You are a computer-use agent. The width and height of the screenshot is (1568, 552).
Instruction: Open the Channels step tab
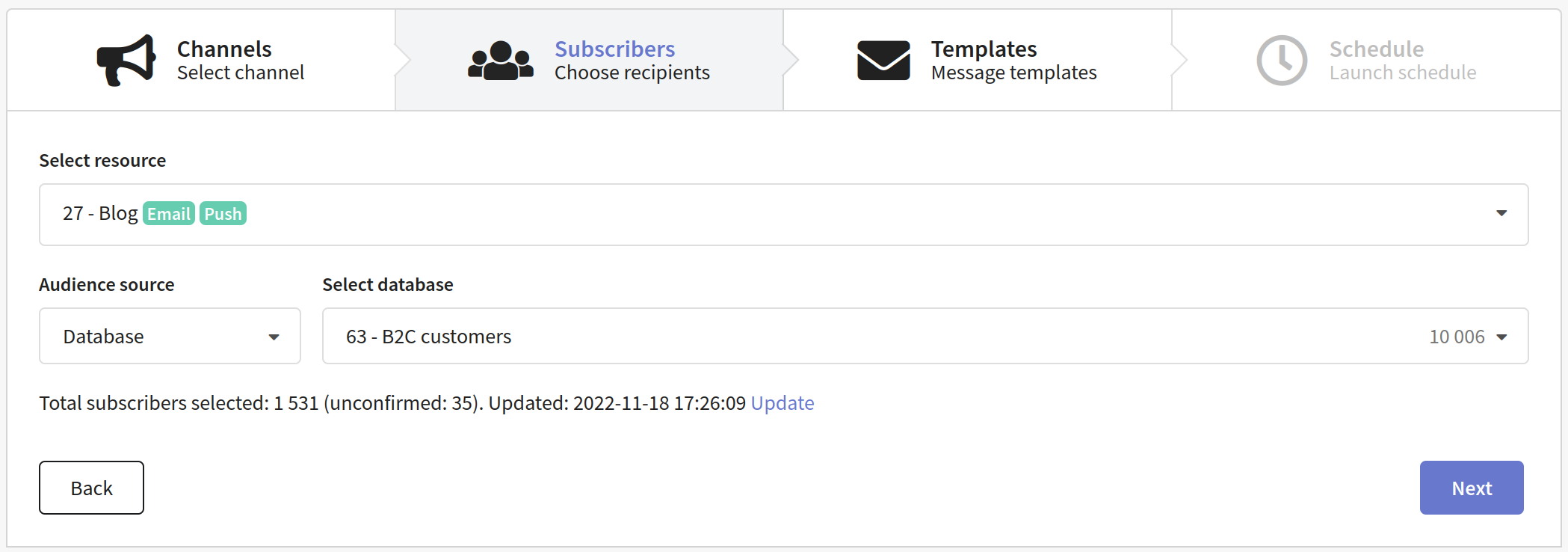click(201, 61)
